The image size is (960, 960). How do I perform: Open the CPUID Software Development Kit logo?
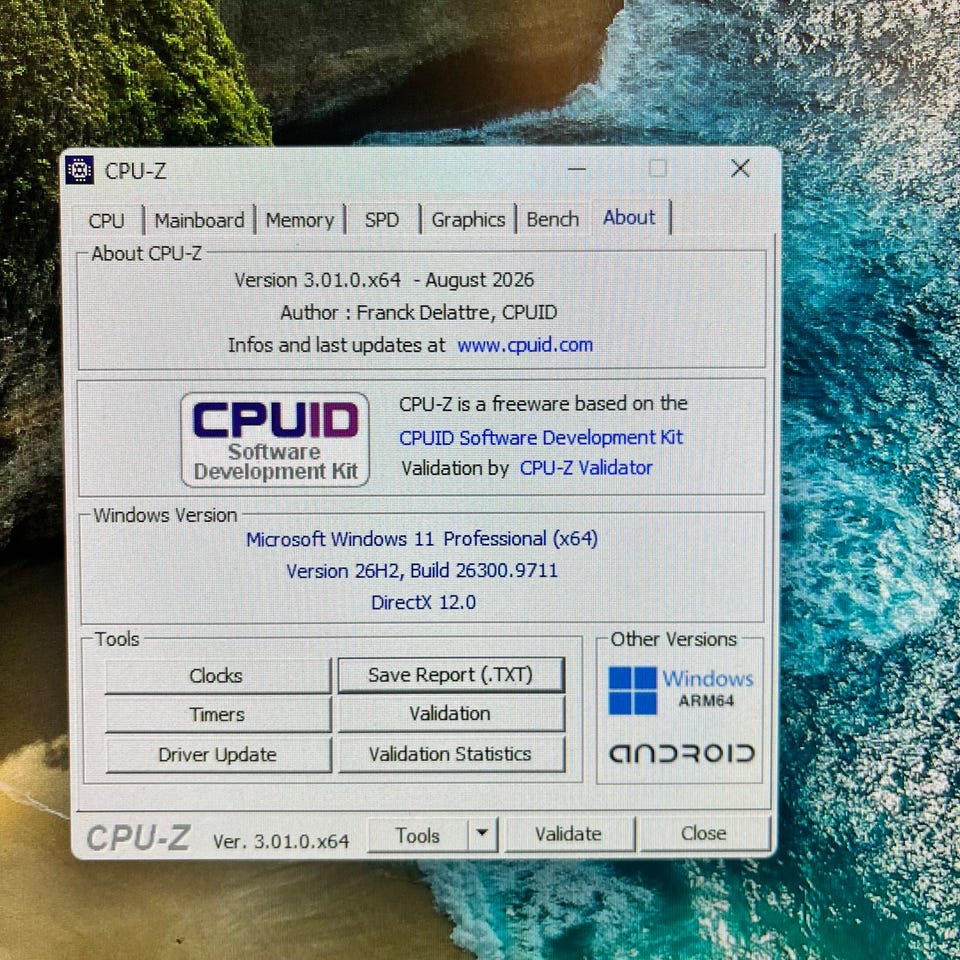tap(275, 440)
